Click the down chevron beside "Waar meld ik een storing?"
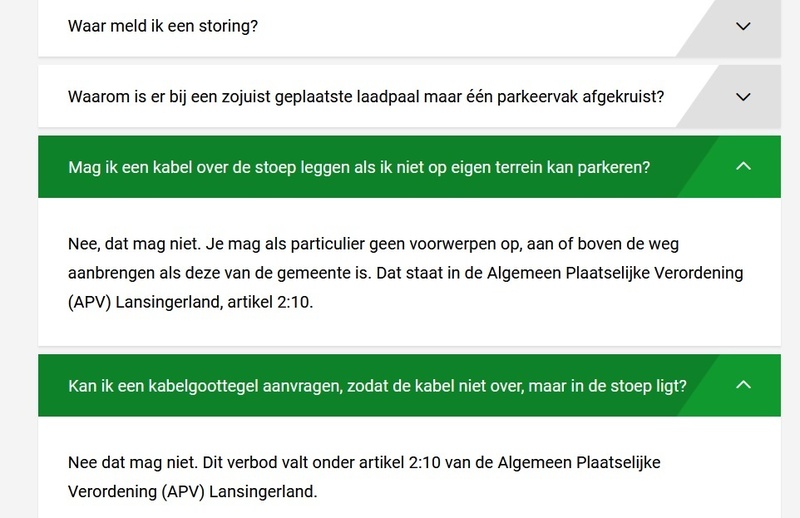 point(742,27)
